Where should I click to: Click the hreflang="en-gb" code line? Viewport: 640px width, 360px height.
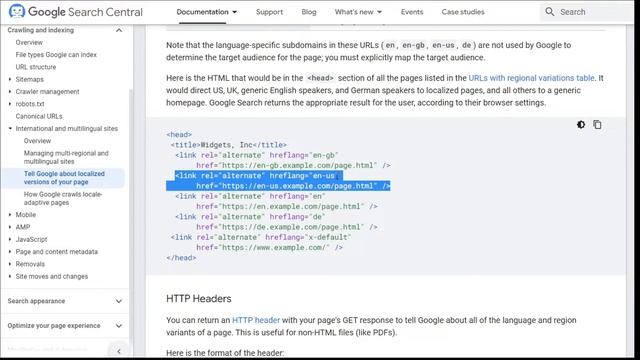(x=257, y=155)
